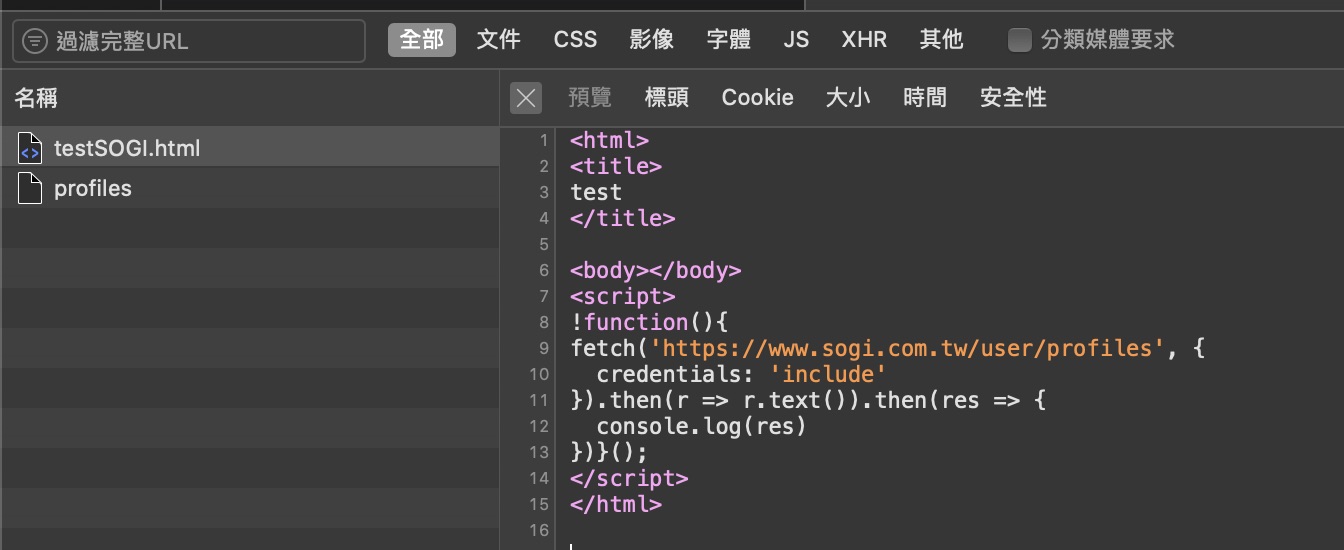
Task: Filter resources by XHR
Action: tap(864, 40)
